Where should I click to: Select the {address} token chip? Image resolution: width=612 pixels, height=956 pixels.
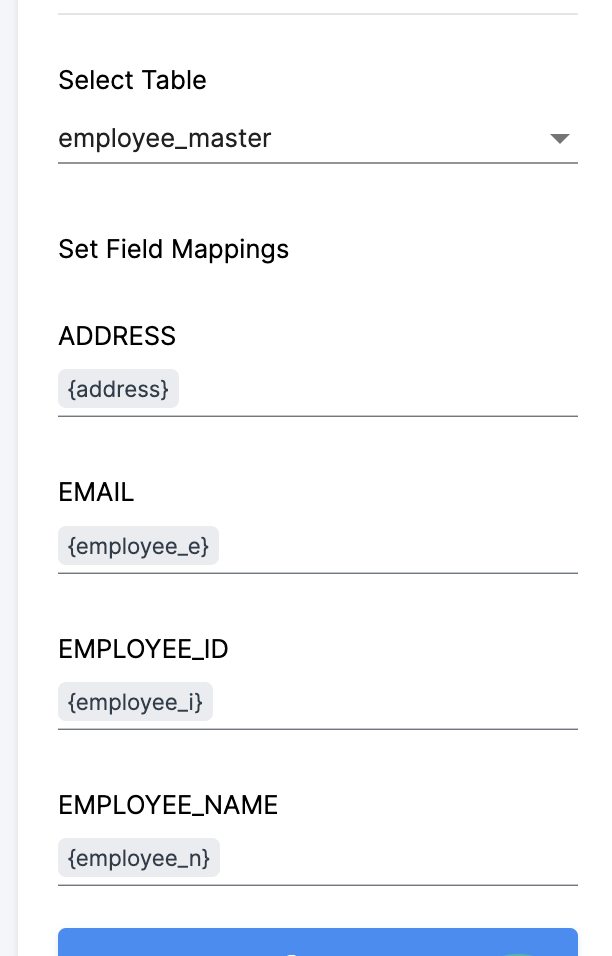coord(118,389)
